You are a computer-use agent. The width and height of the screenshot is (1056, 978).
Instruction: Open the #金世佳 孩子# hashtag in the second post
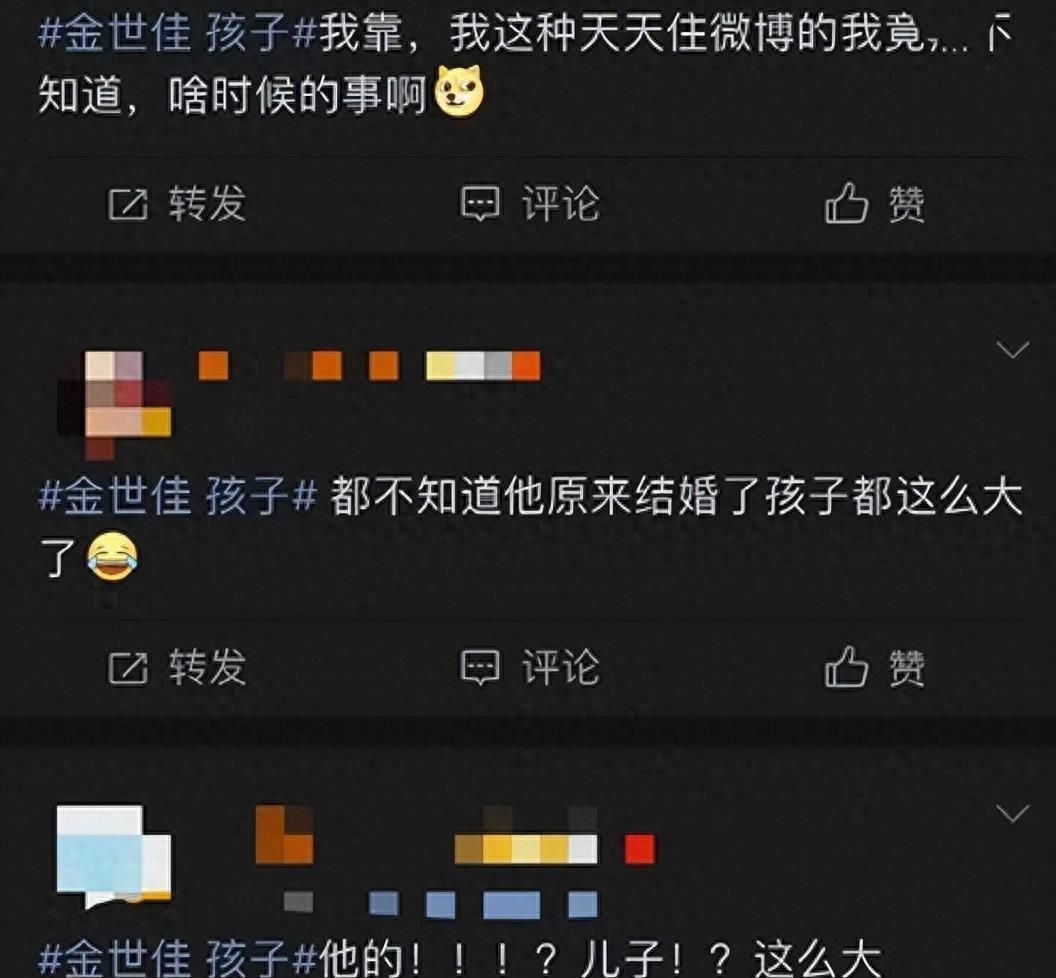178,496
